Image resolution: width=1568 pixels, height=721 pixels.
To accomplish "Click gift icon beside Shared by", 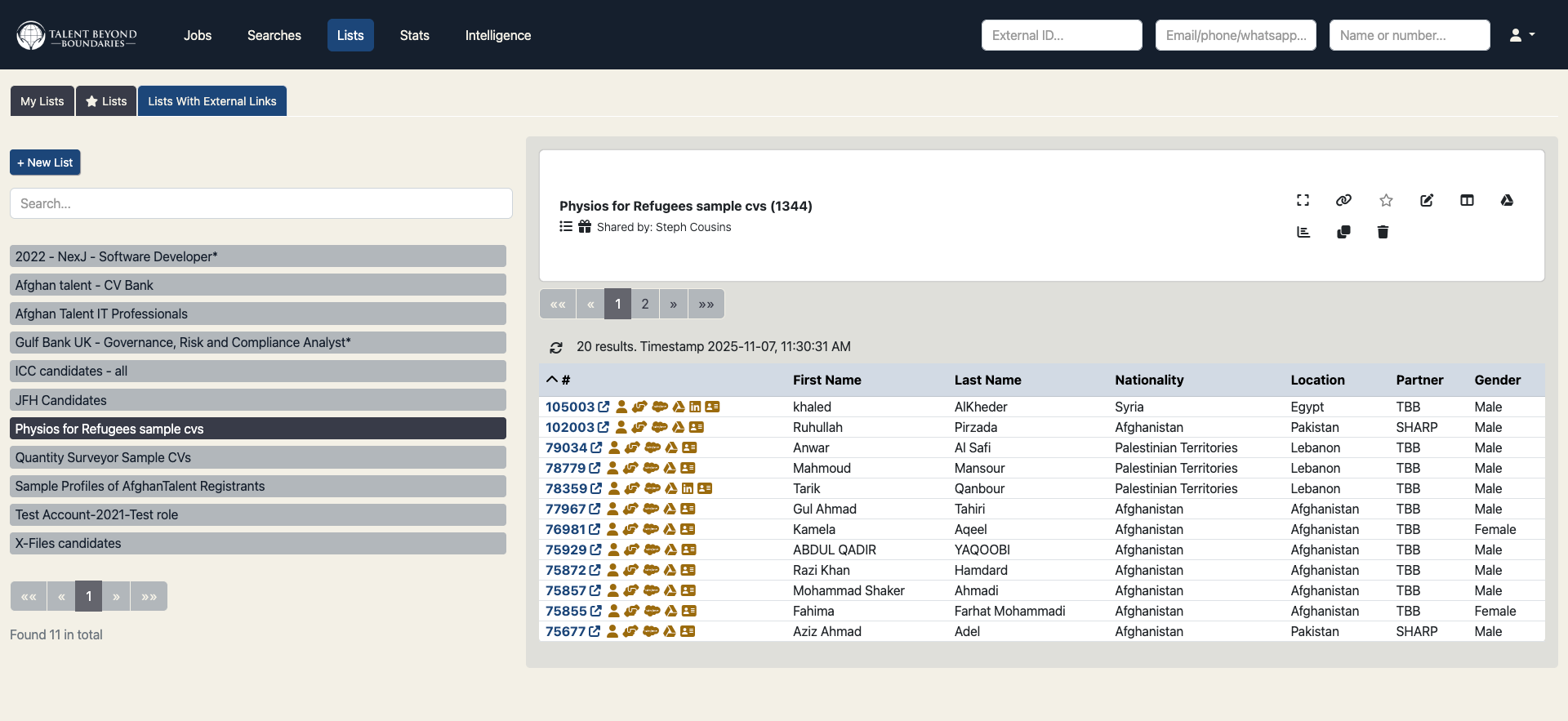I will 585,227.
